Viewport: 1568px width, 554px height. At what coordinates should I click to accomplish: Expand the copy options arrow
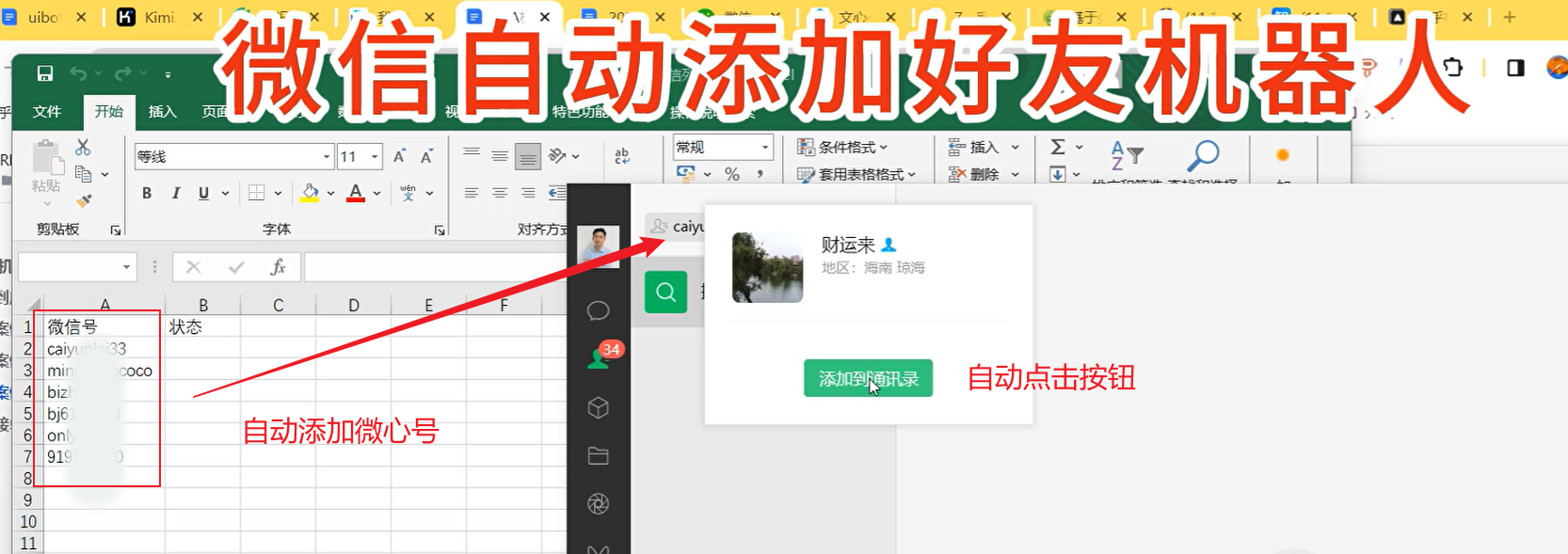[x=104, y=174]
